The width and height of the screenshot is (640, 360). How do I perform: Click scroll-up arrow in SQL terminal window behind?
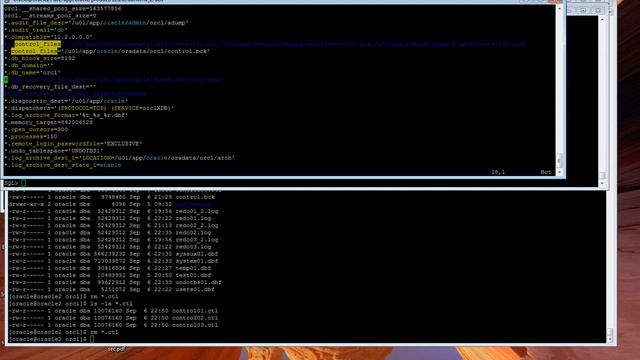602,20
